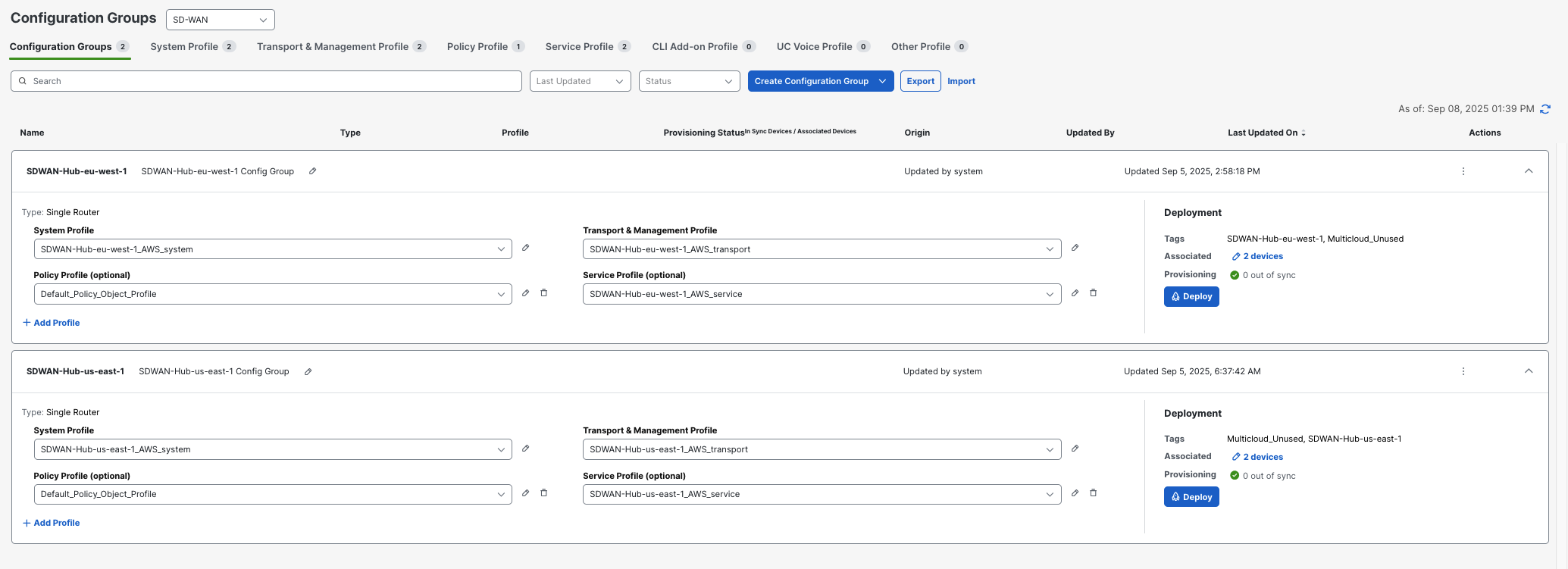Open the SD-WAN solution dropdown
The height and width of the screenshot is (569, 1568).
coord(220,20)
